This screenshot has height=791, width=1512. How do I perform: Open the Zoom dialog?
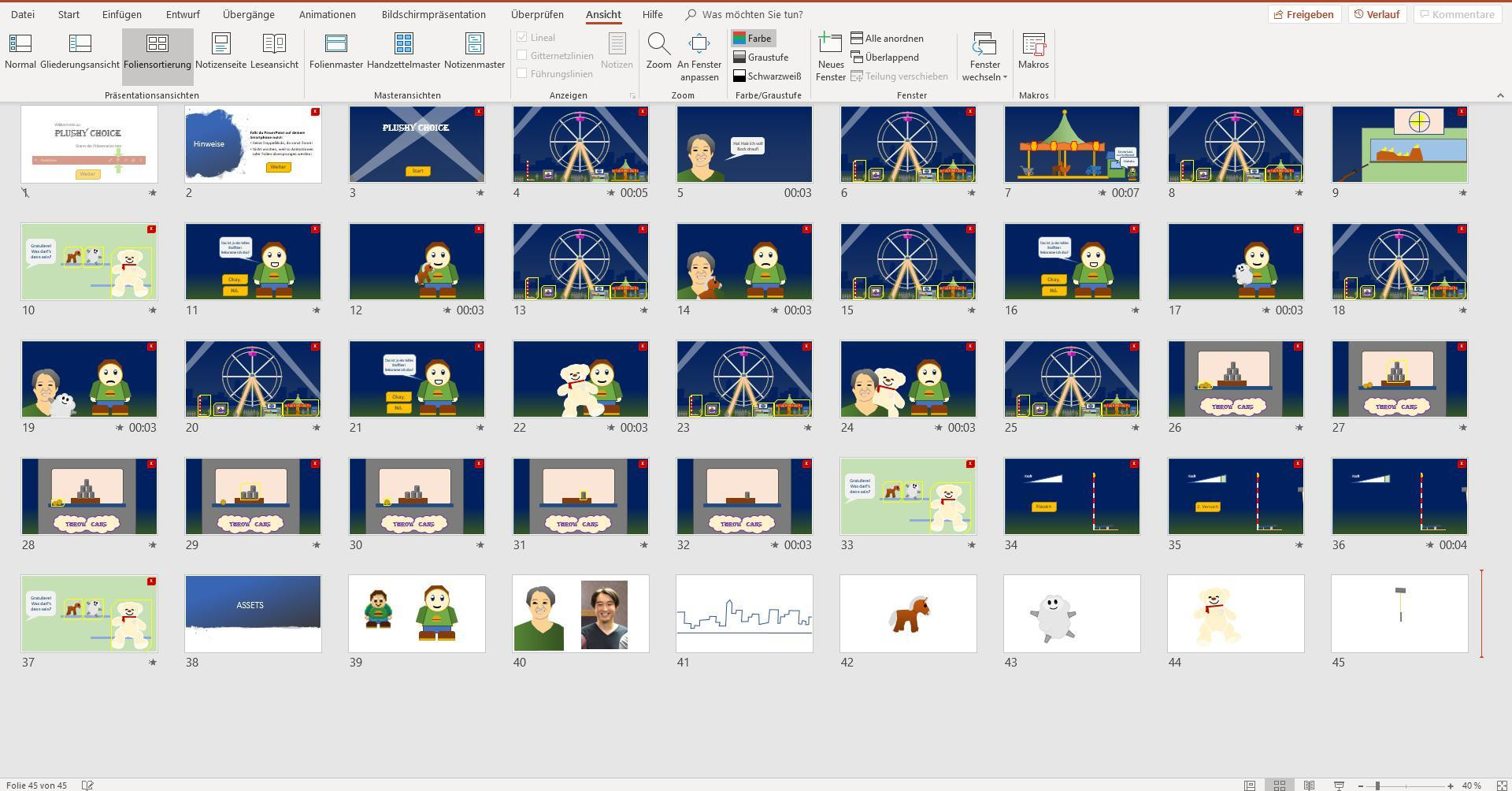tap(659, 52)
